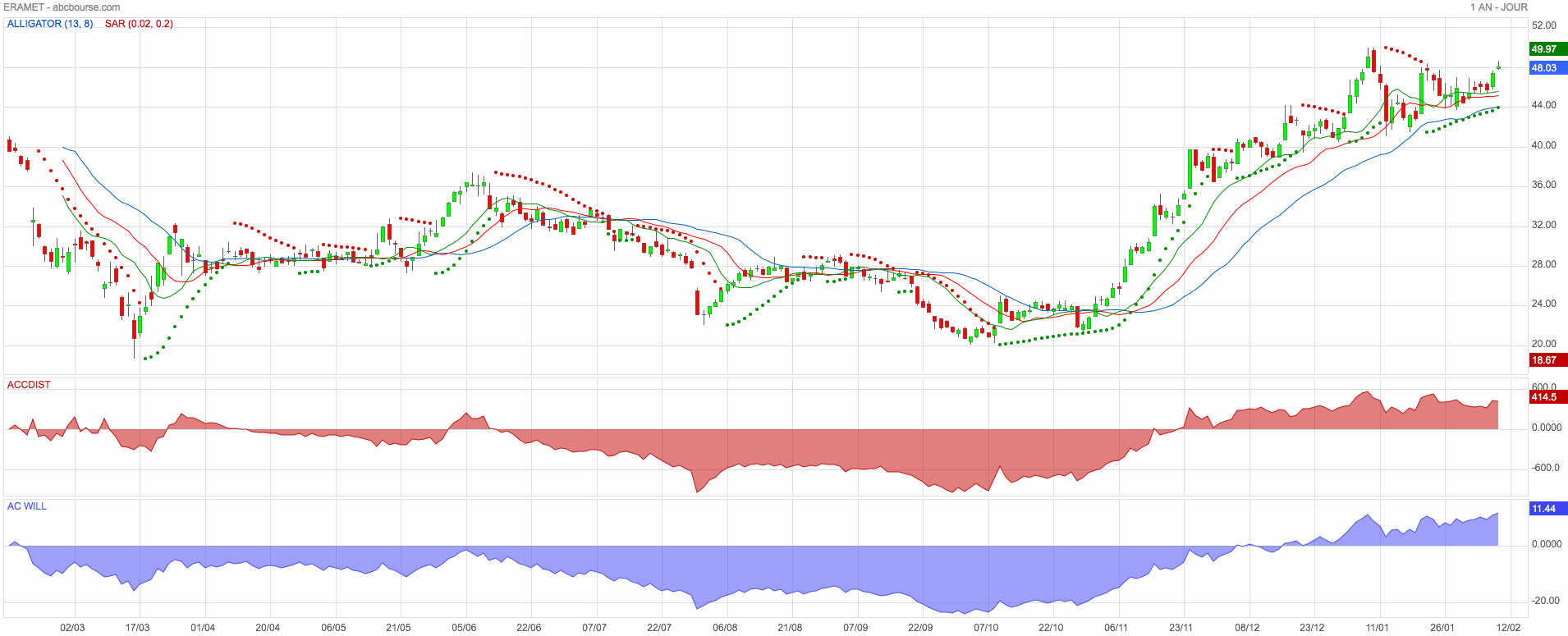Click the 21/08 date axis label
The image size is (1568, 636).
(x=790, y=628)
